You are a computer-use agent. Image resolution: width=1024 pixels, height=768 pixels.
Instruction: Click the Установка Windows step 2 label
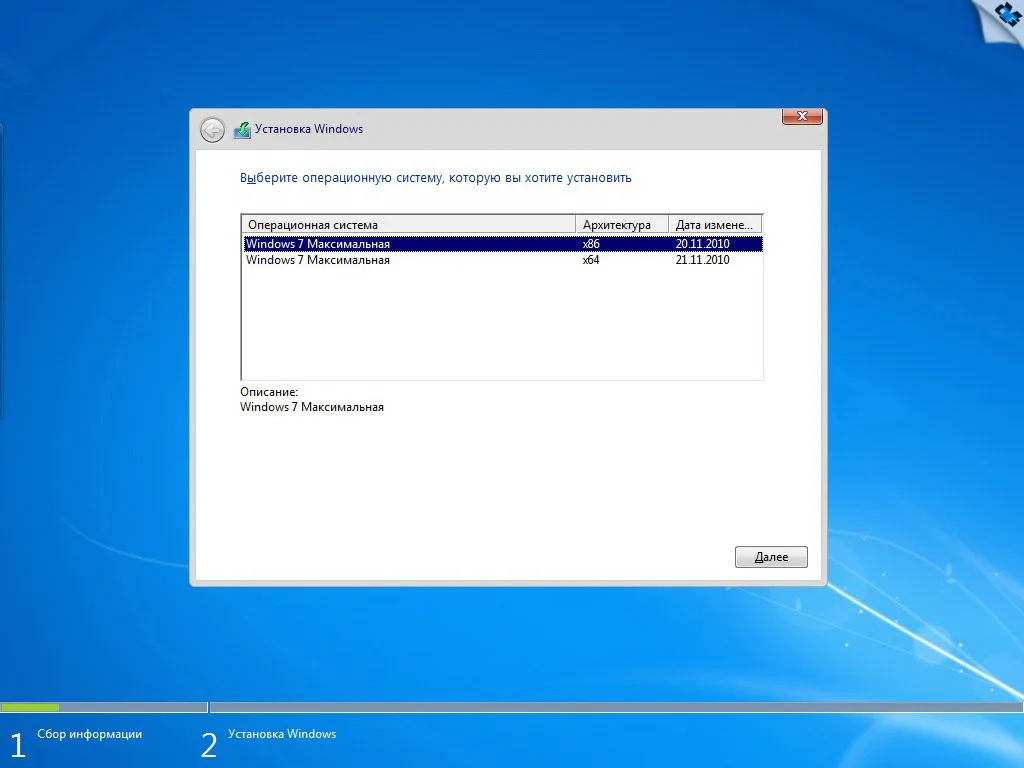282,734
